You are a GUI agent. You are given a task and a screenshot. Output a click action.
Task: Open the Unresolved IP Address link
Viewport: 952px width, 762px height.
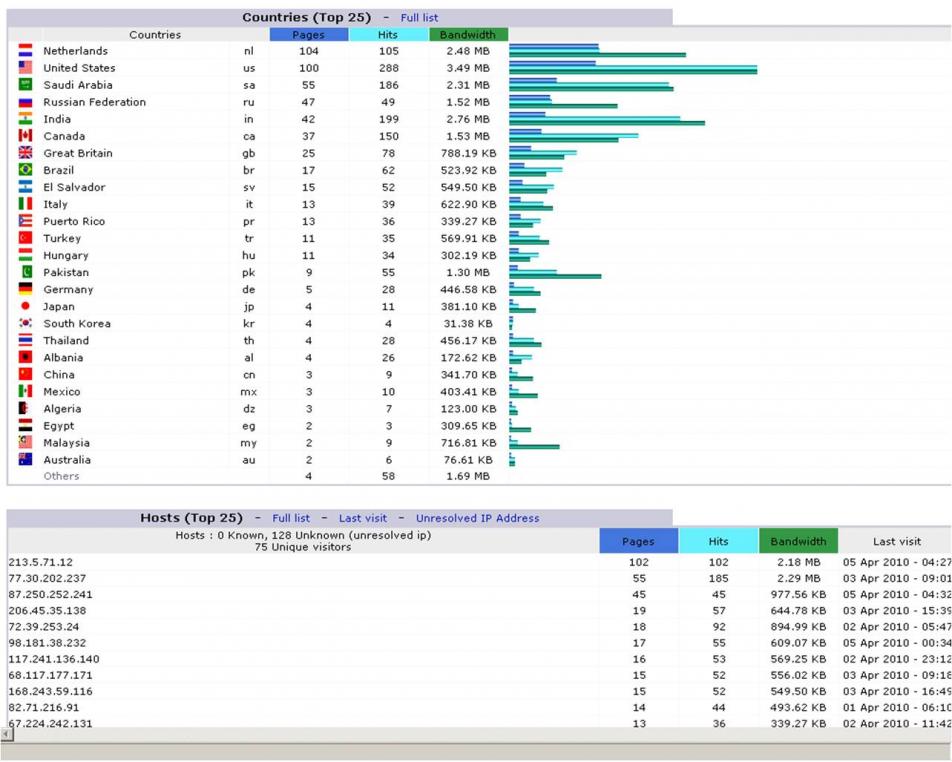[477, 518]
